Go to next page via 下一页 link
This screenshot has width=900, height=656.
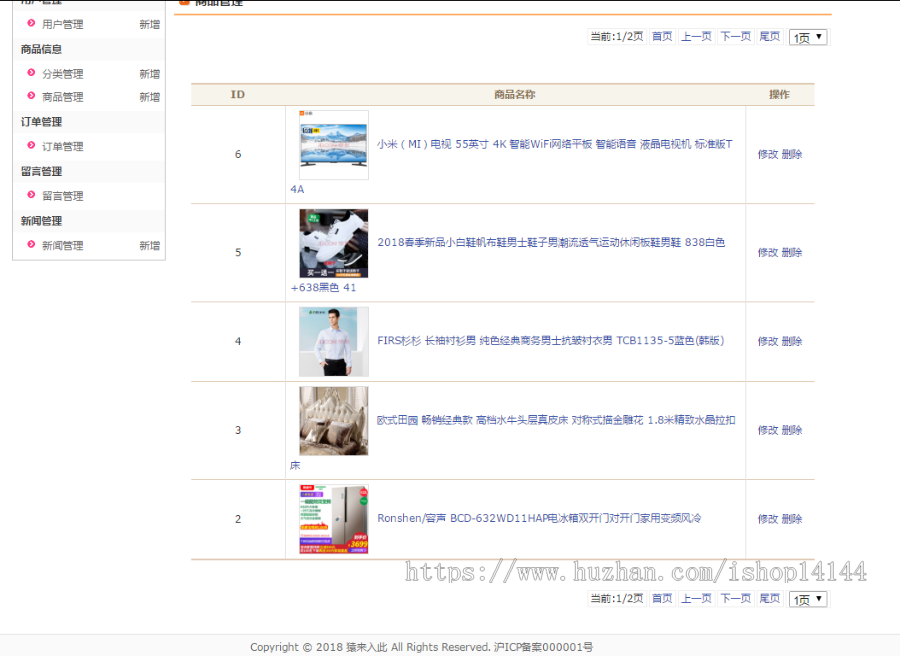(x=734, y=36)
